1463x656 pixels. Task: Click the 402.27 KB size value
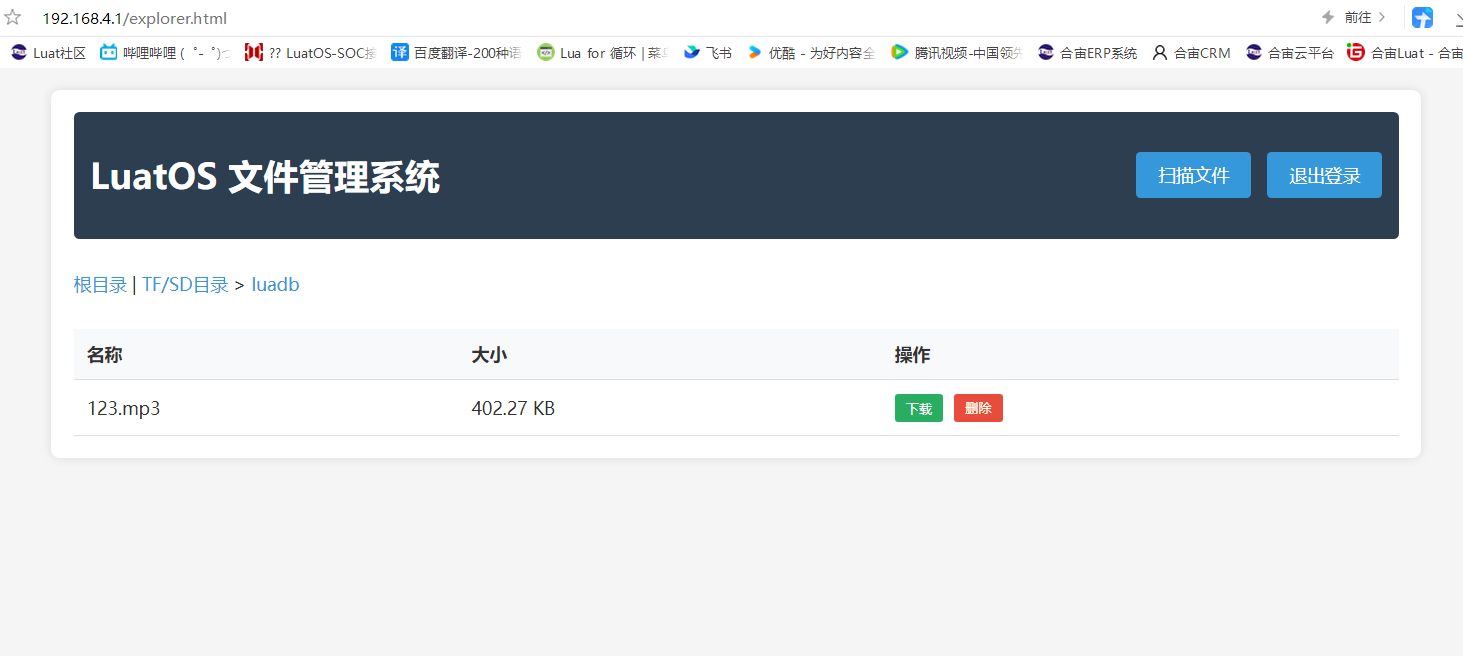(513, 408)
